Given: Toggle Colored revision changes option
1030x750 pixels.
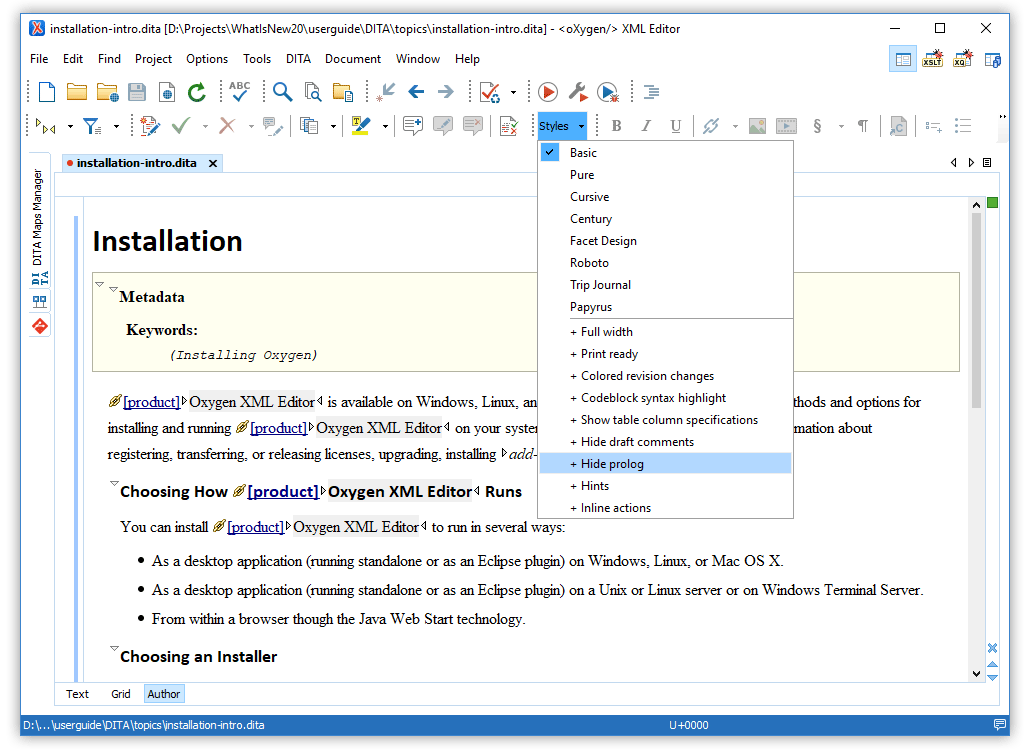Looking at the screenshot, I should tap(665, 376).
